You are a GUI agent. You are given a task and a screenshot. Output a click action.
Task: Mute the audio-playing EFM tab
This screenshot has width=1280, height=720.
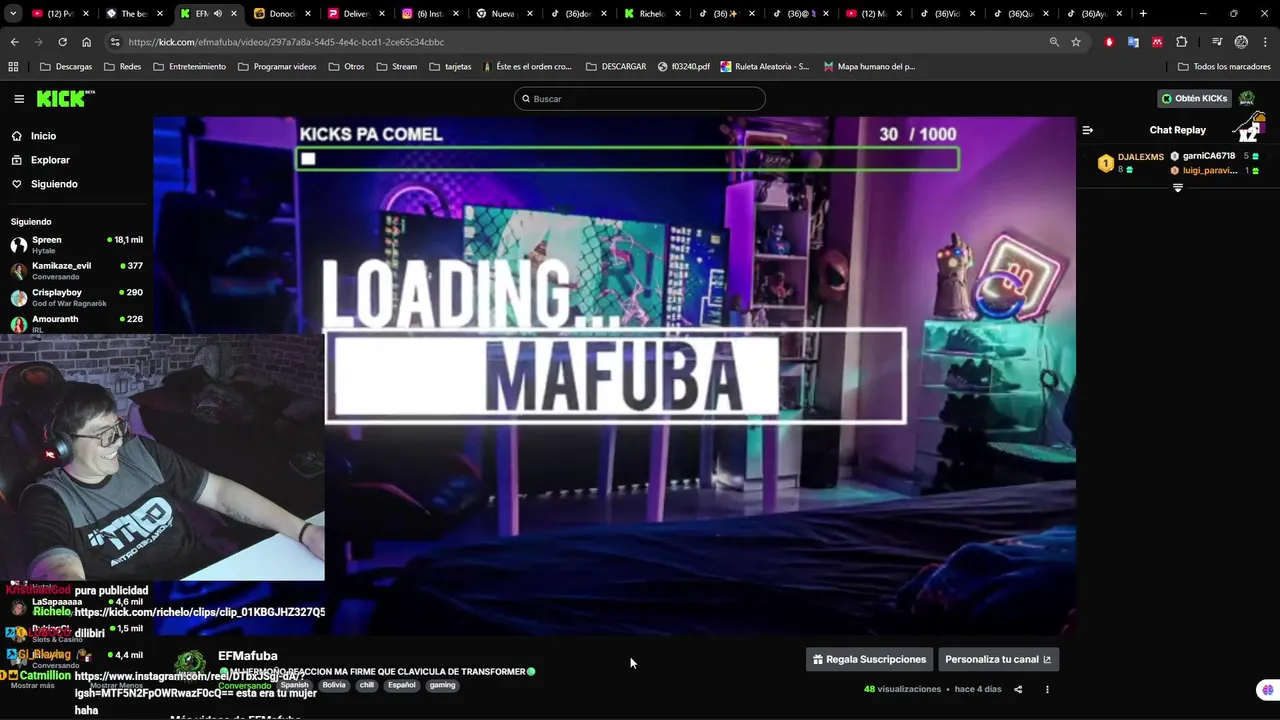(218, 14)
